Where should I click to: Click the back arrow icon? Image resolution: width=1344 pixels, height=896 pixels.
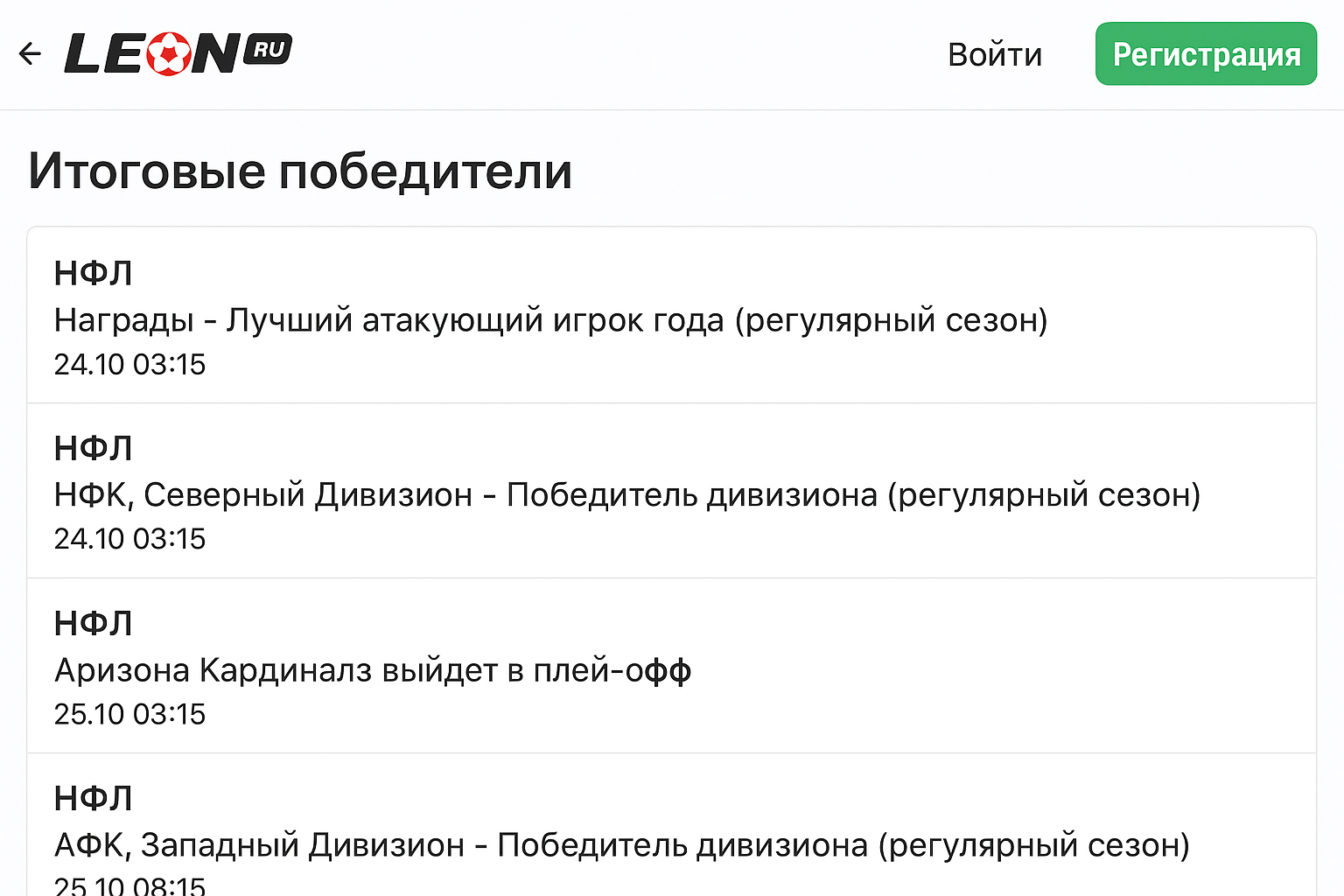tap(30, 54)
